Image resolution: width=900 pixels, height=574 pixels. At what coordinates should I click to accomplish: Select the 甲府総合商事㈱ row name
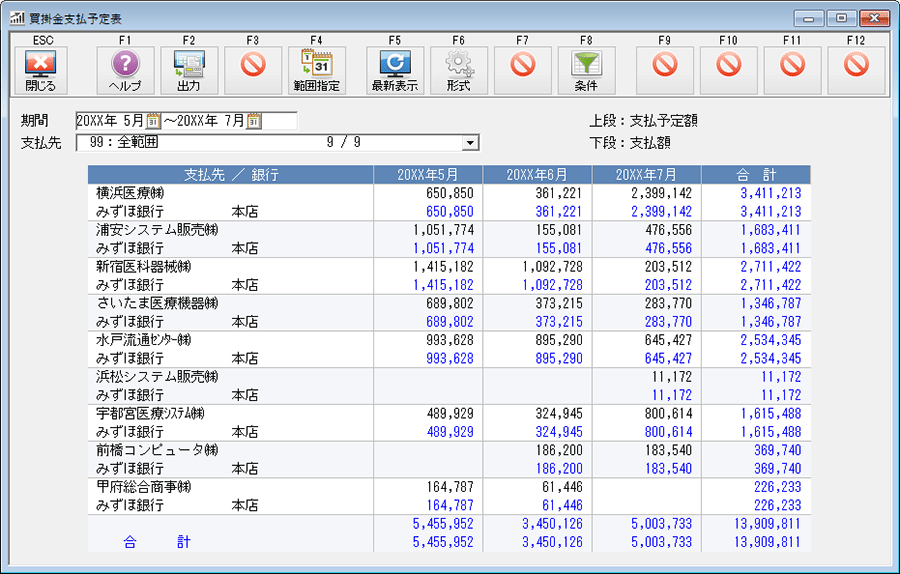143,487
